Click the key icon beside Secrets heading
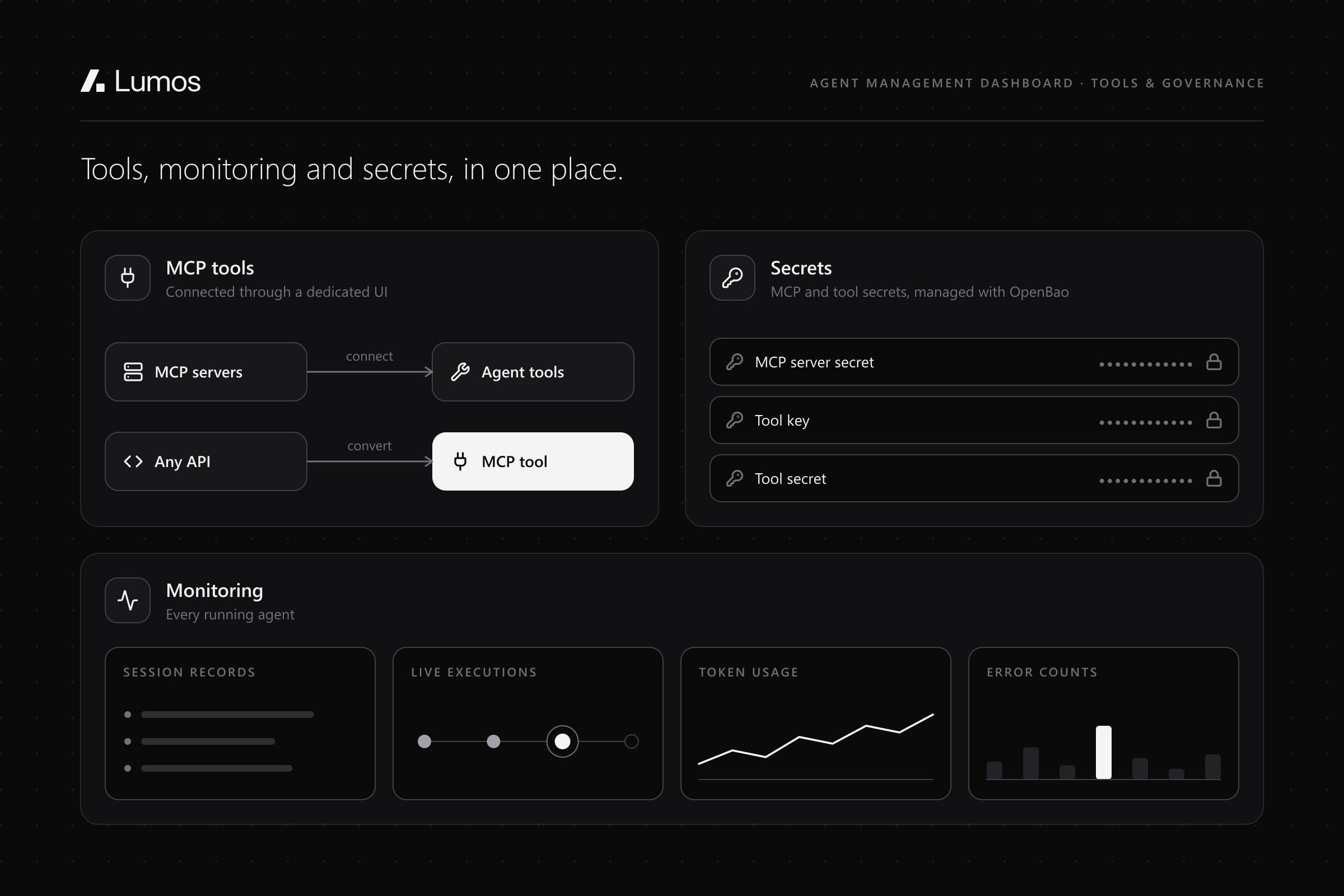The width and height of the screenshot is (1344, 896). (x=732, y=278)
